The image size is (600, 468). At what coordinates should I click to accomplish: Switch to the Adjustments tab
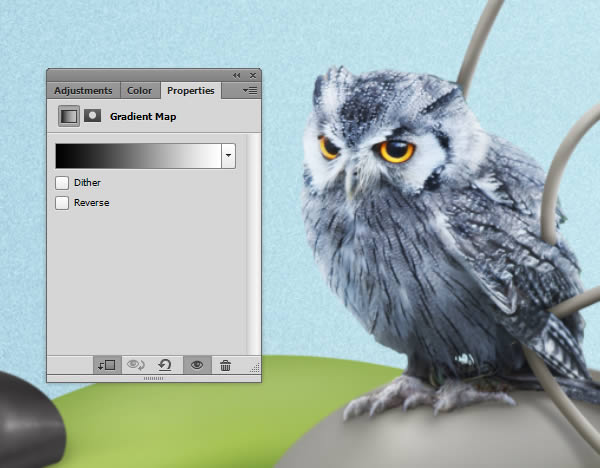[x=83, y=91]
